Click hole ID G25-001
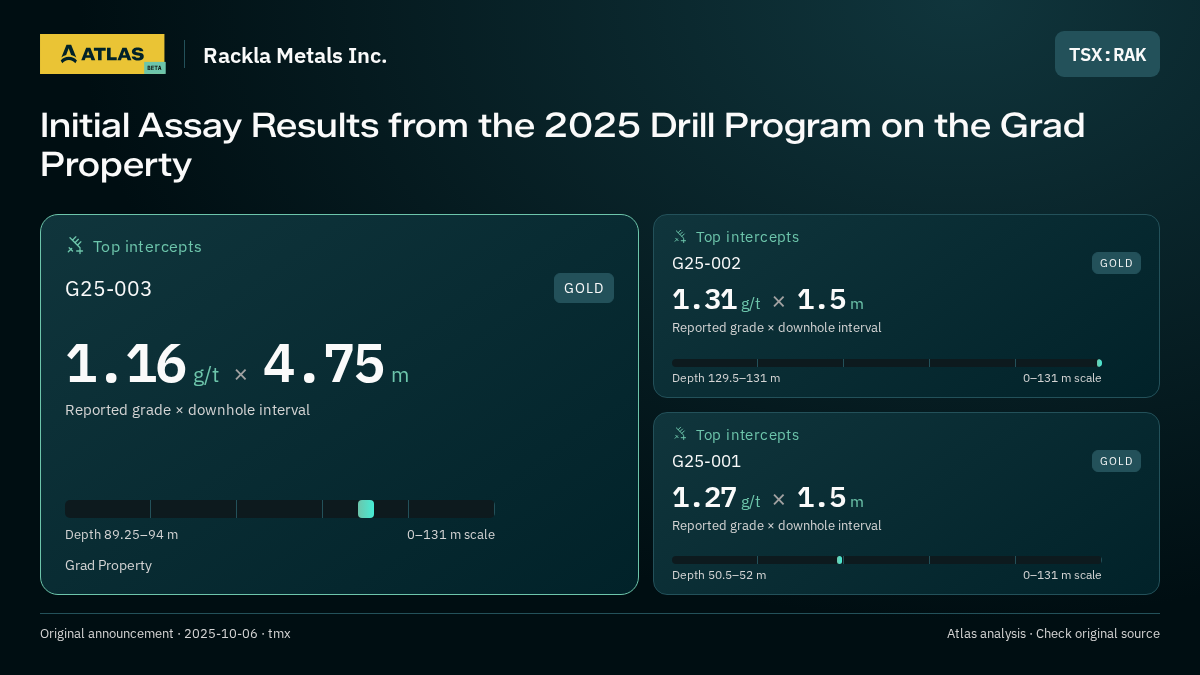Screen dimensions: 1200x675 [707, 461]
